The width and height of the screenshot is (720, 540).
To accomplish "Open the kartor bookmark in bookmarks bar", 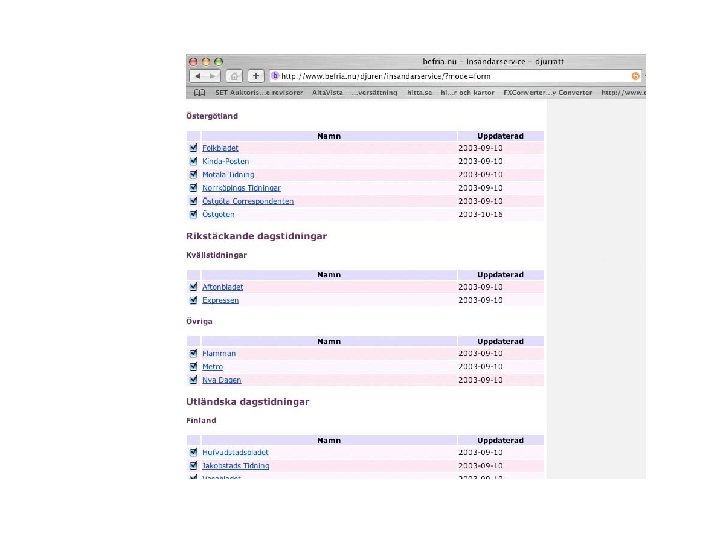I will [467, 93].
